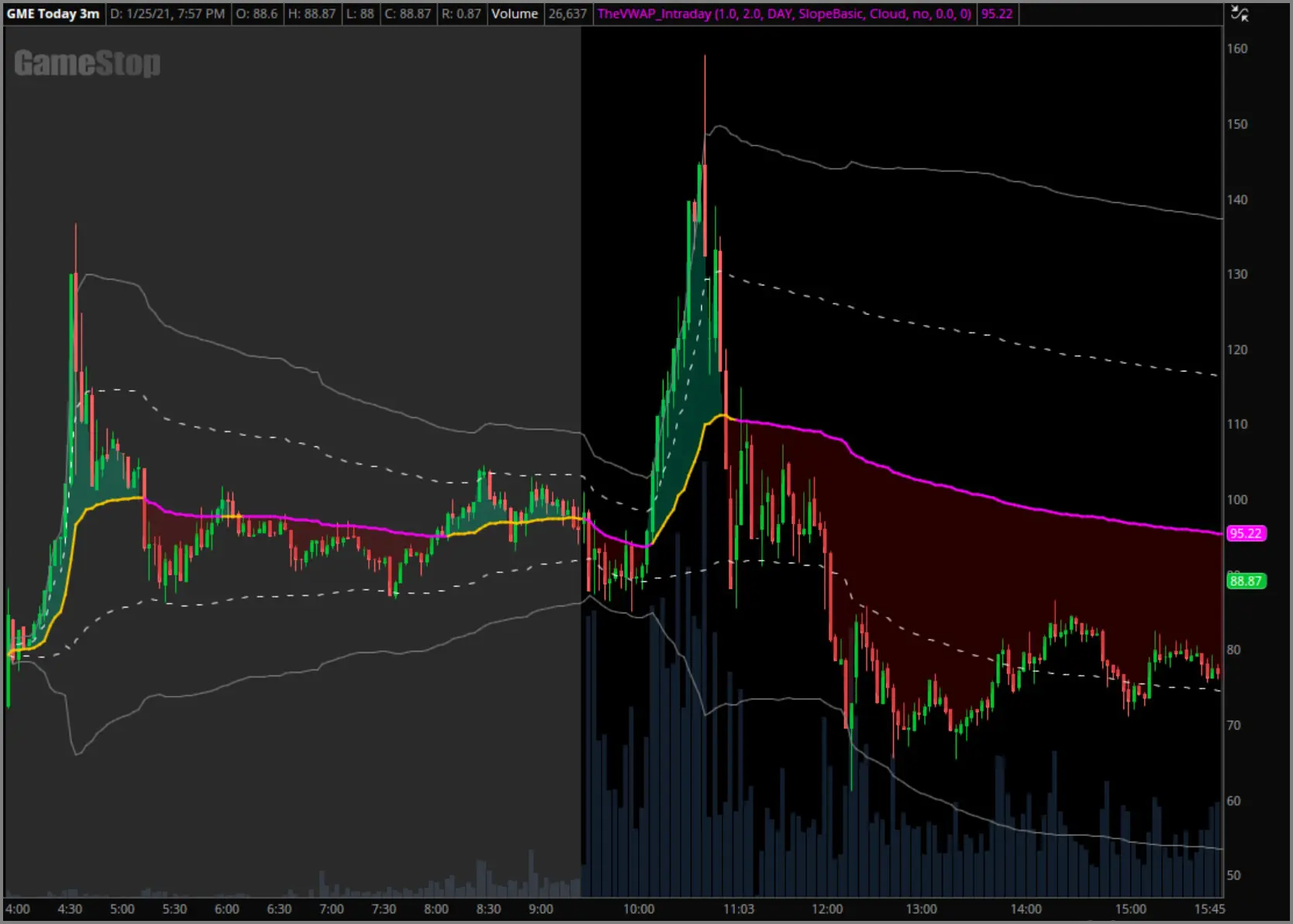Image resolution: width=1293 pixels, height=924 pixels.
Task: Click the 5:00 time axis label
Action: (x=122, y=909)
